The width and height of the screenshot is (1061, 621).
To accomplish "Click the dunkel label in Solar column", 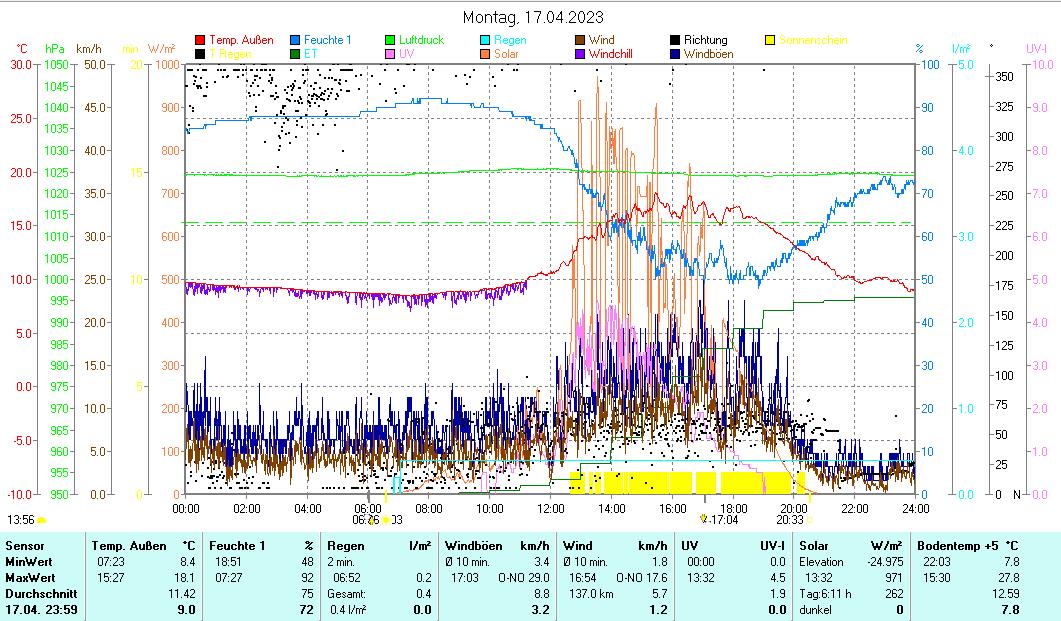I will (x=815, y=610).
